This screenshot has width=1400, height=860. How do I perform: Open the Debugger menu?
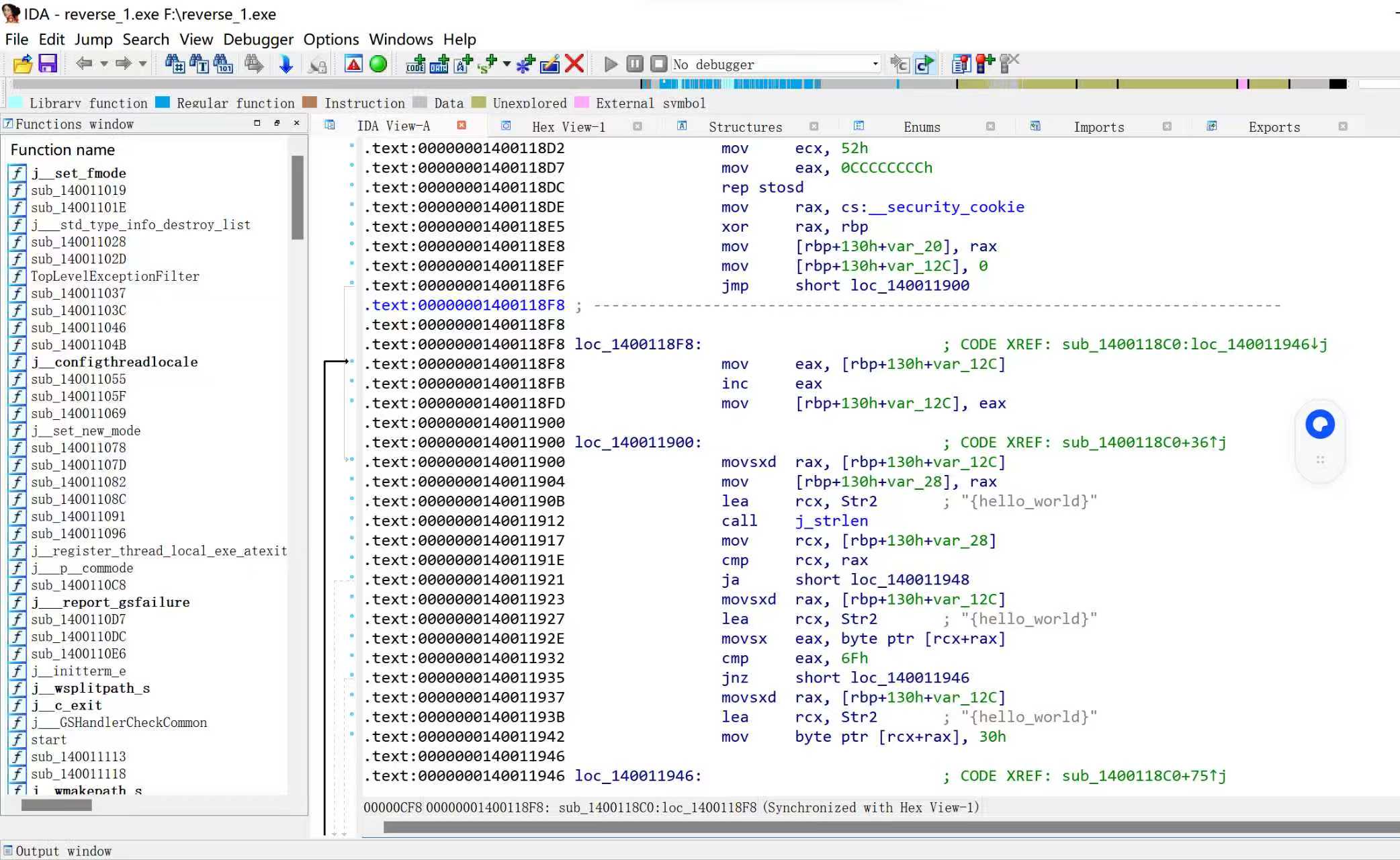pos(258,40)
